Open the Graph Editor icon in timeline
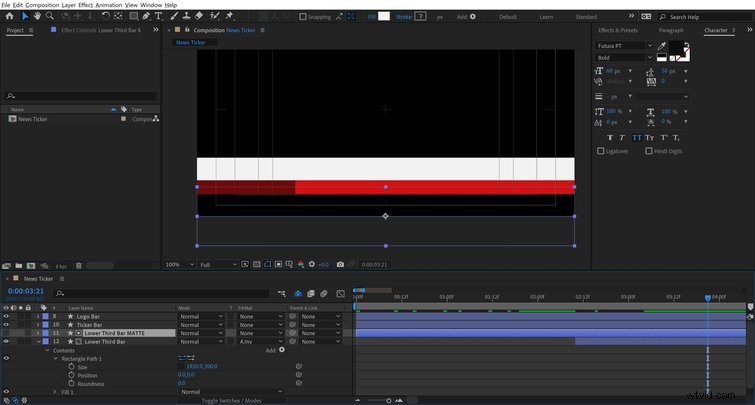This screenshot has height=405, width=755. [340, 293]
